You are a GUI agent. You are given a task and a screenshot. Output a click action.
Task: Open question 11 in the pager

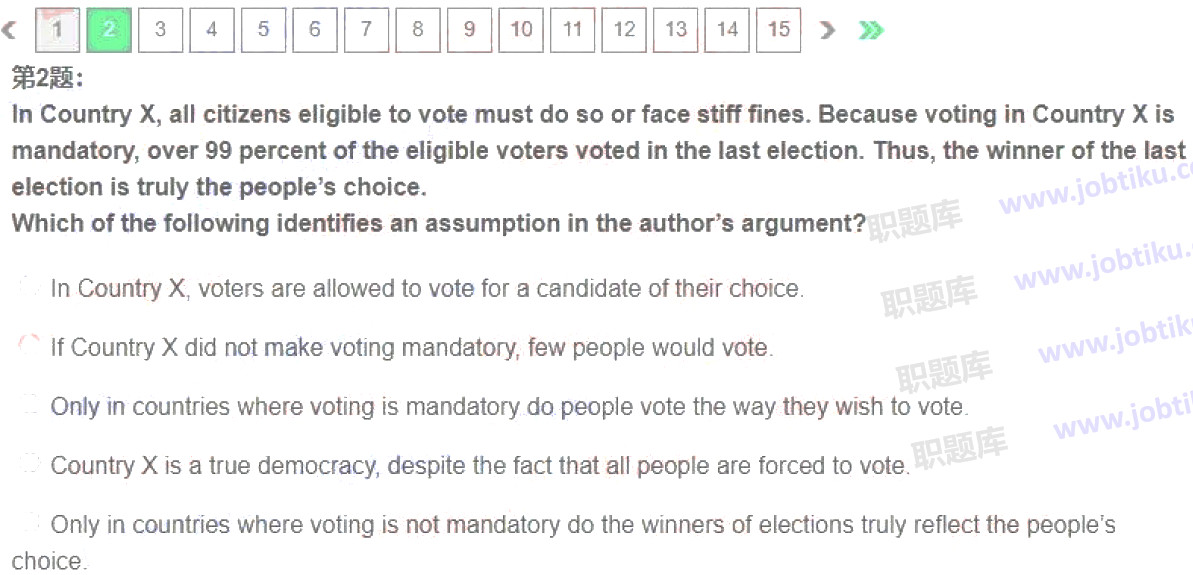click(572, 30)
